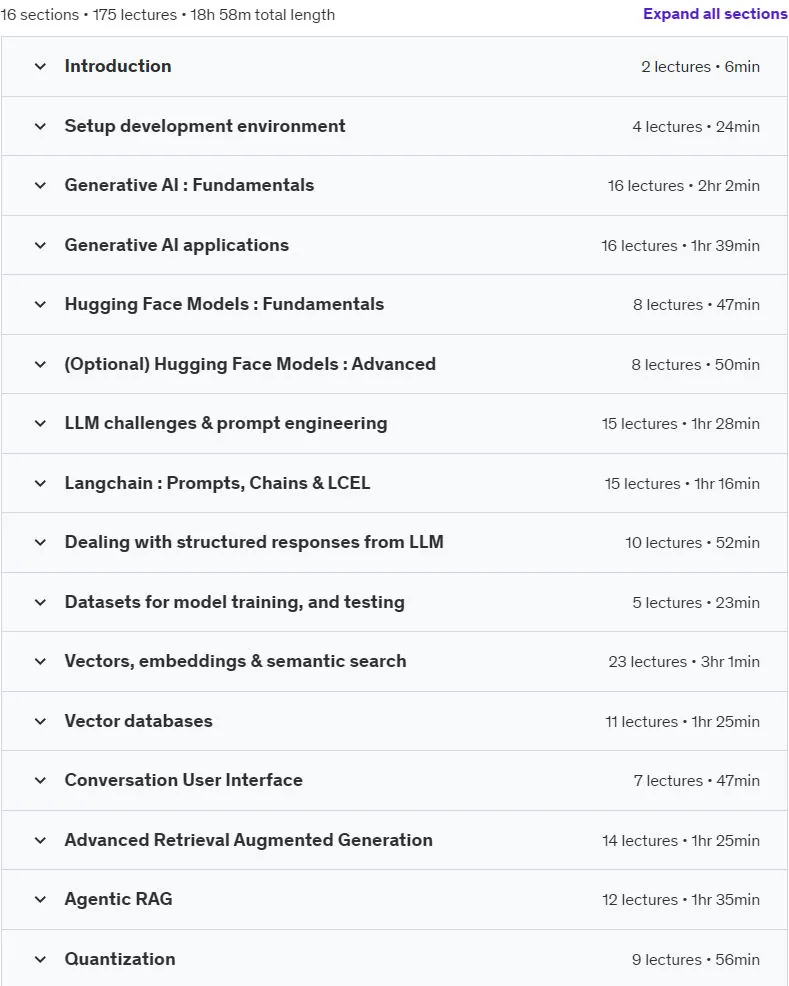This screenshot has width=789, height=986.
Task: Open LLM challenges & prompt engineering chevron
Action: [x=40, y=423]
